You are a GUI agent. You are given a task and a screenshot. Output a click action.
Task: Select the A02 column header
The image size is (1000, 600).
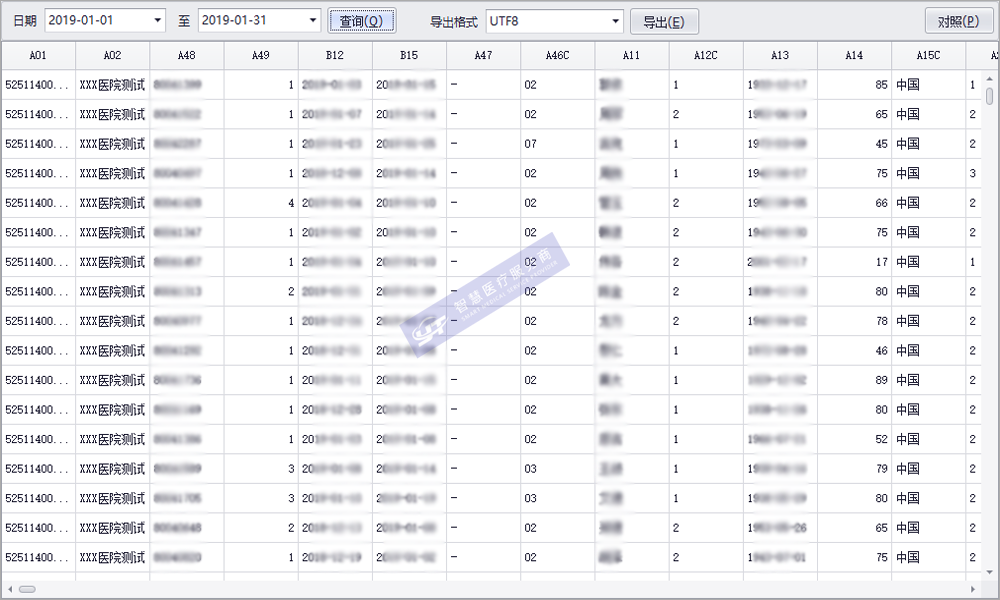point(112,56)
